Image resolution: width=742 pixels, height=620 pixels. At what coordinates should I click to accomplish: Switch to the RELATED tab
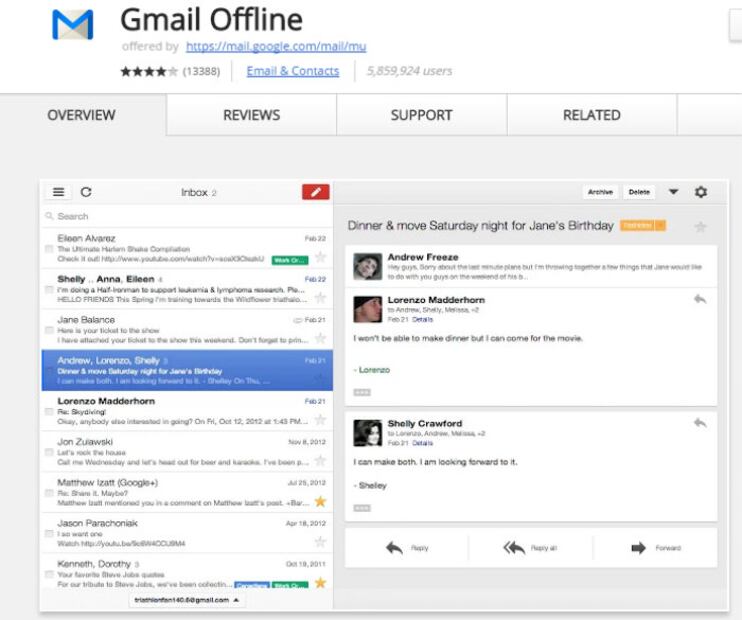click(x=592, y=115)
